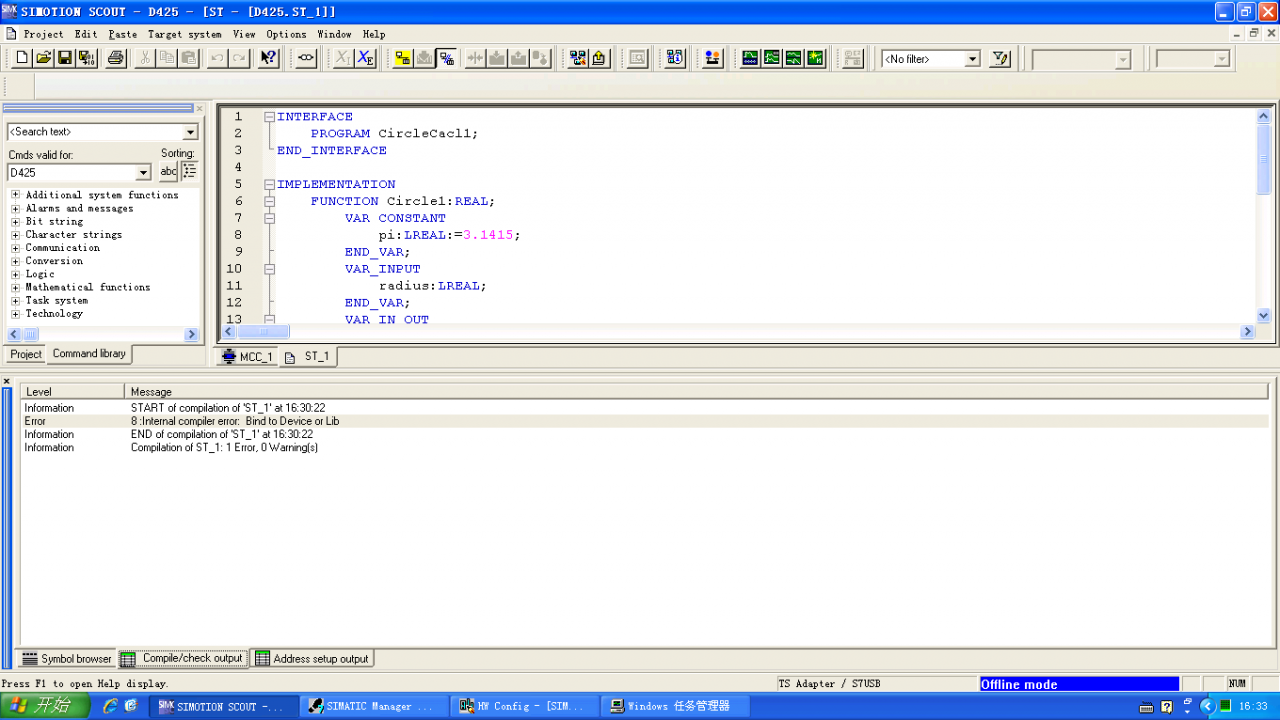This screenshot has width=1280, height=720.
Task: Print using the printer toolbar icon
Action: [116, 58]
